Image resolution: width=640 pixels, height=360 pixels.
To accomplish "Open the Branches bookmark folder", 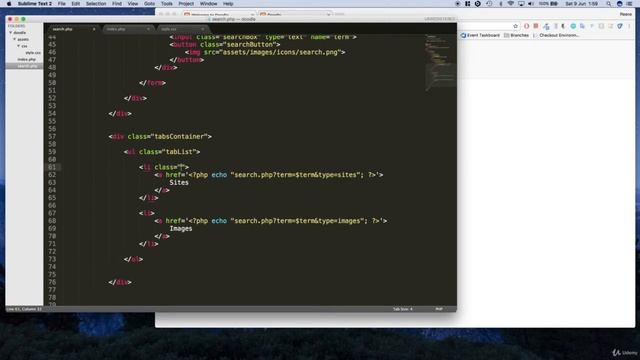I will [516, 36].
